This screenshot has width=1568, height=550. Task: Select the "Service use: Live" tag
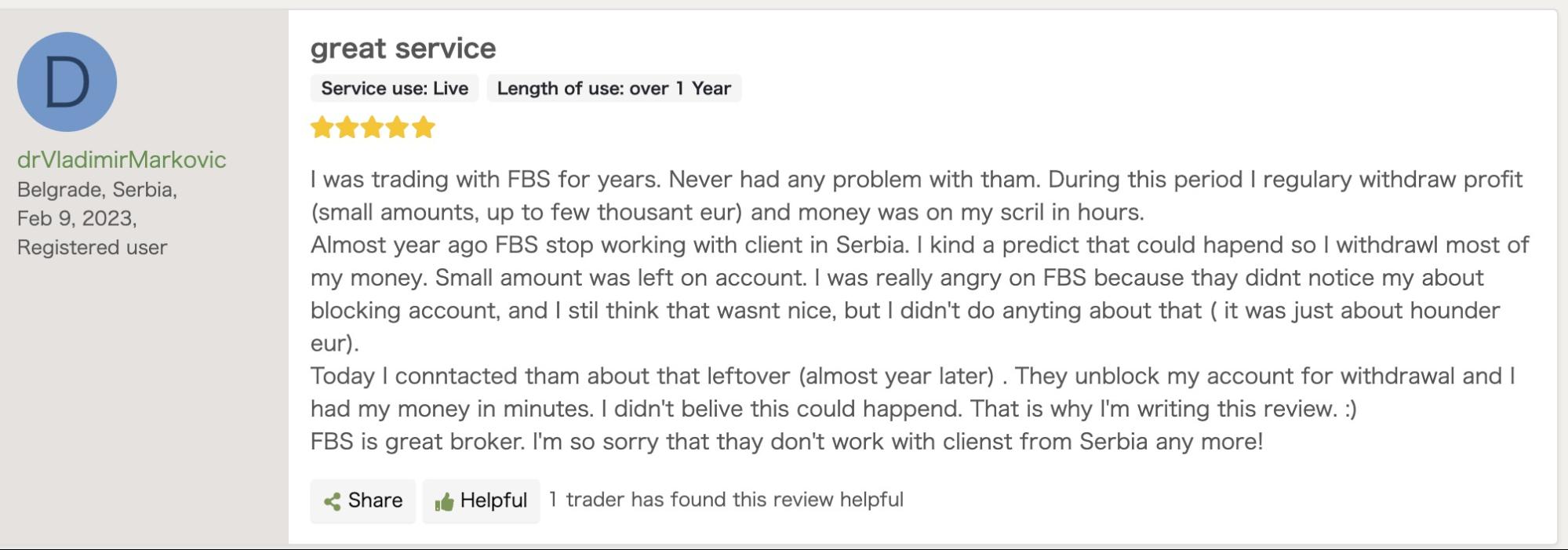pos(395,88)
